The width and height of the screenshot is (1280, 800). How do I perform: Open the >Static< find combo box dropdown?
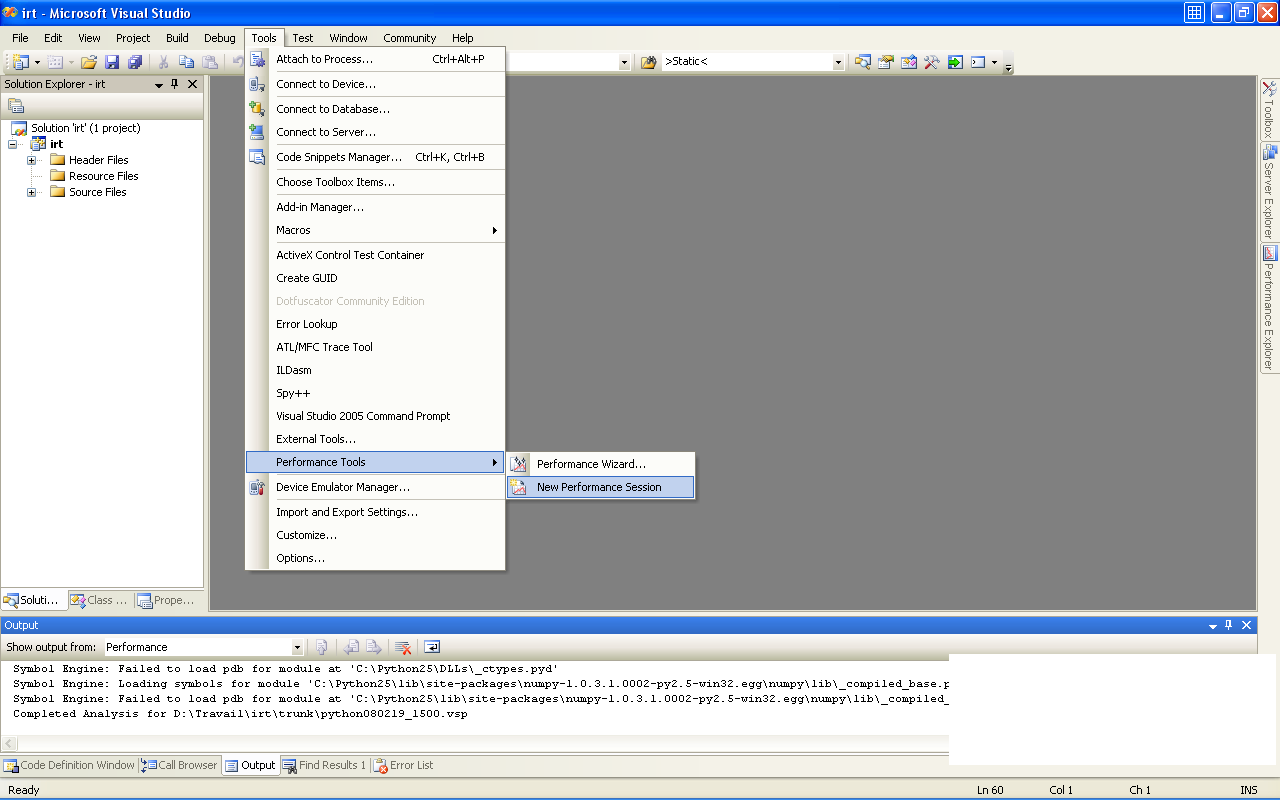pos(838,62)
